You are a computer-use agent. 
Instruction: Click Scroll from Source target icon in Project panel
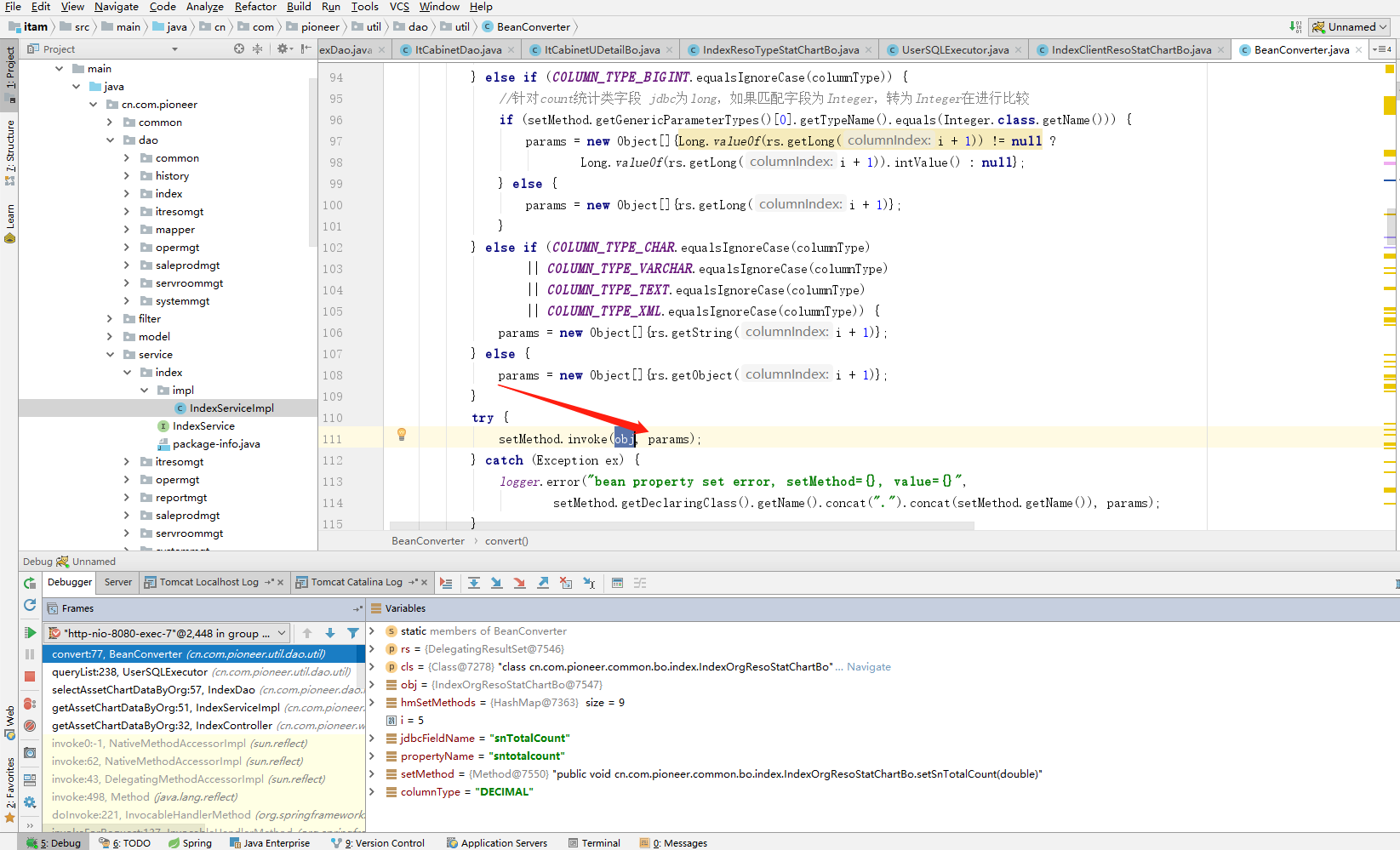239,49
